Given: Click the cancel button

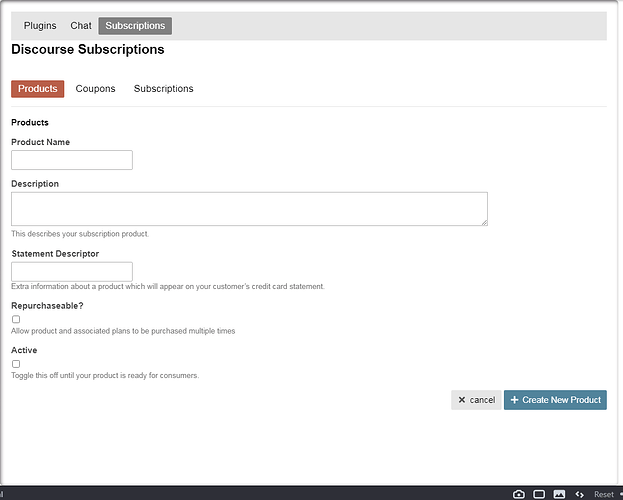Looking at the screenshot, I should (476, 400).
